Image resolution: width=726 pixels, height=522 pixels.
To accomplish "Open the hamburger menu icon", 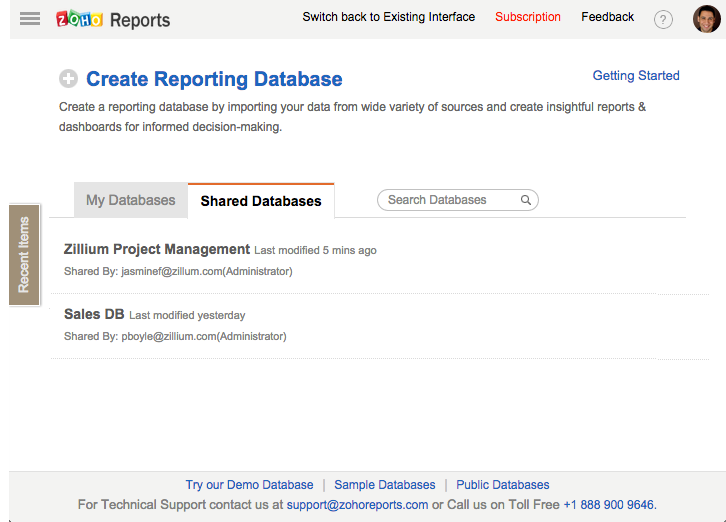I will click(x=30, y=19).
